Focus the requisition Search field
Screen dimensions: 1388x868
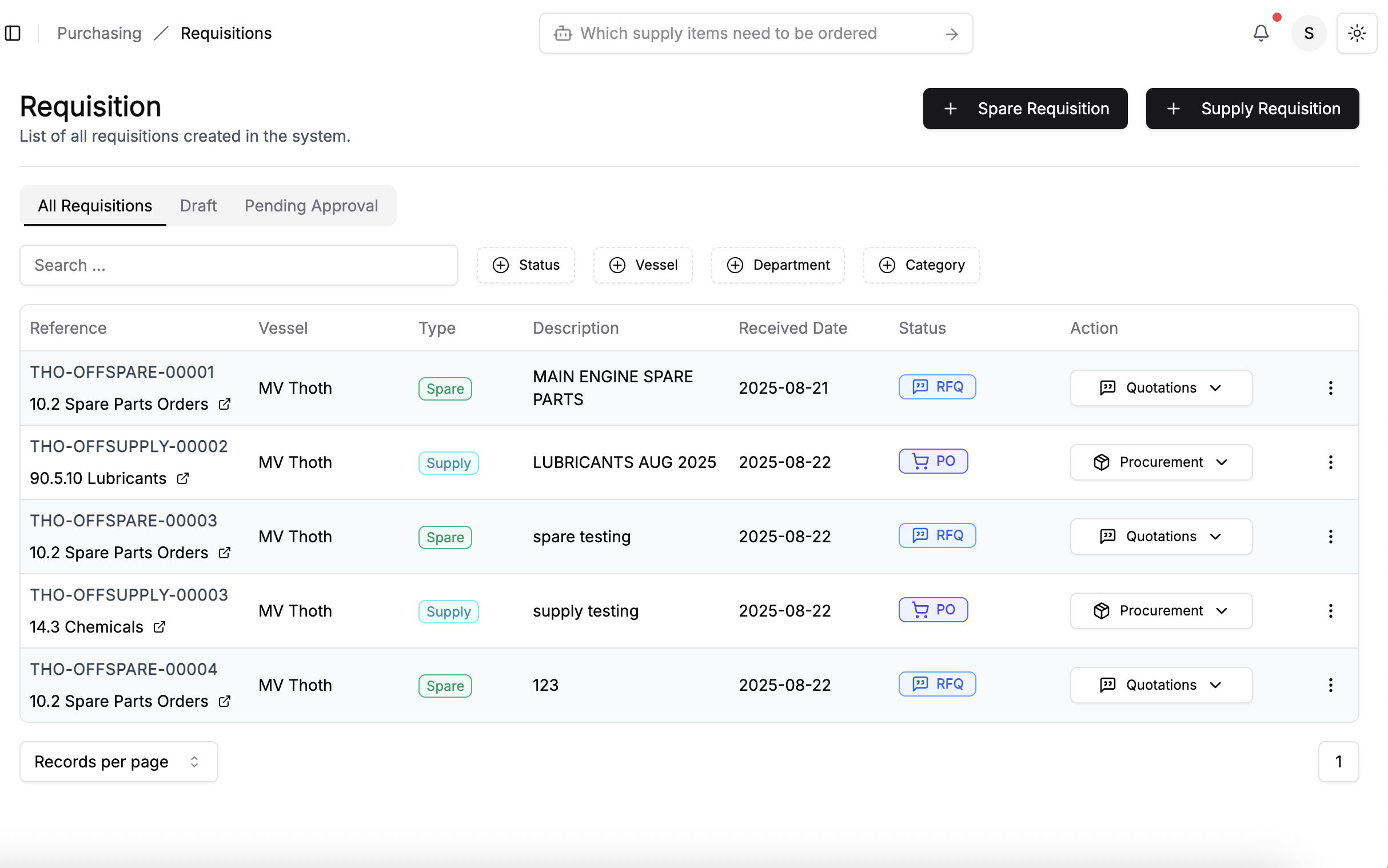coord(238,265)
